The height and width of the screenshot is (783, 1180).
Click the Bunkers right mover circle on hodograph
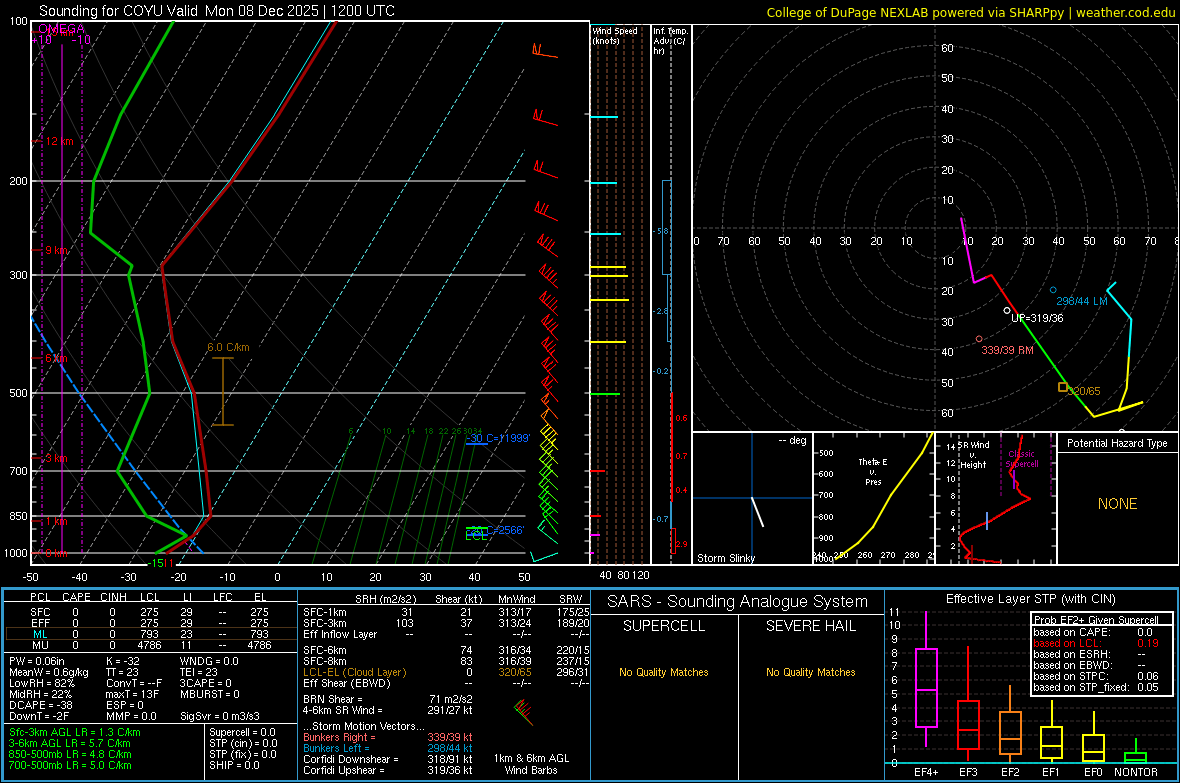[x=979, y=340]
